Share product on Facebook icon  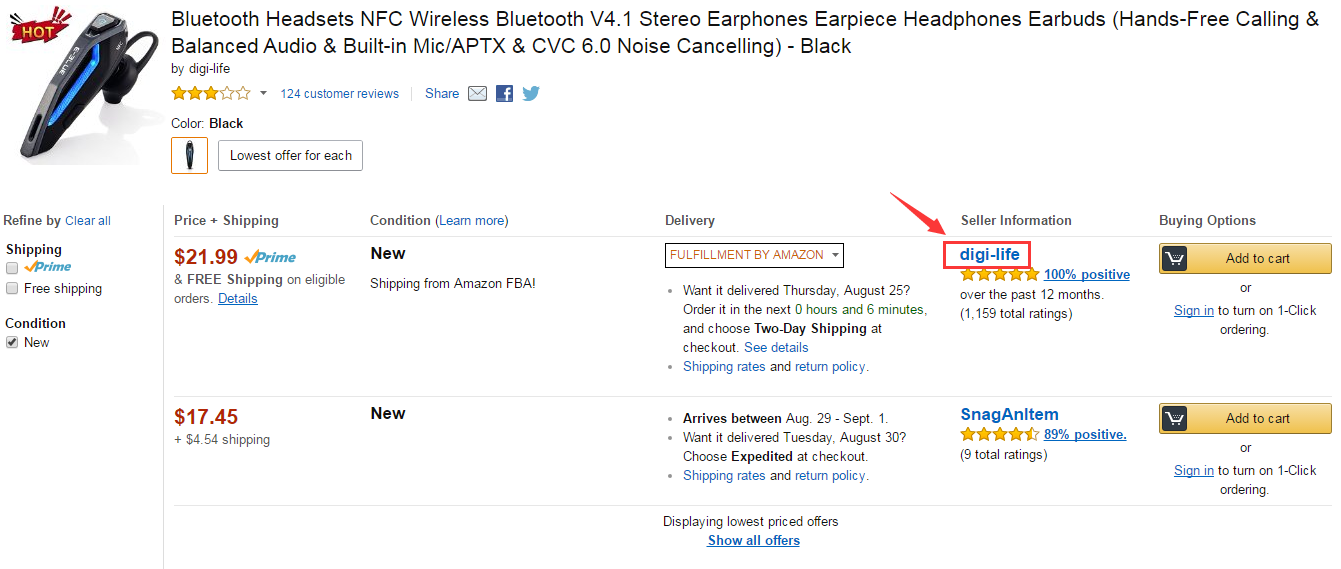coord(504,93)
